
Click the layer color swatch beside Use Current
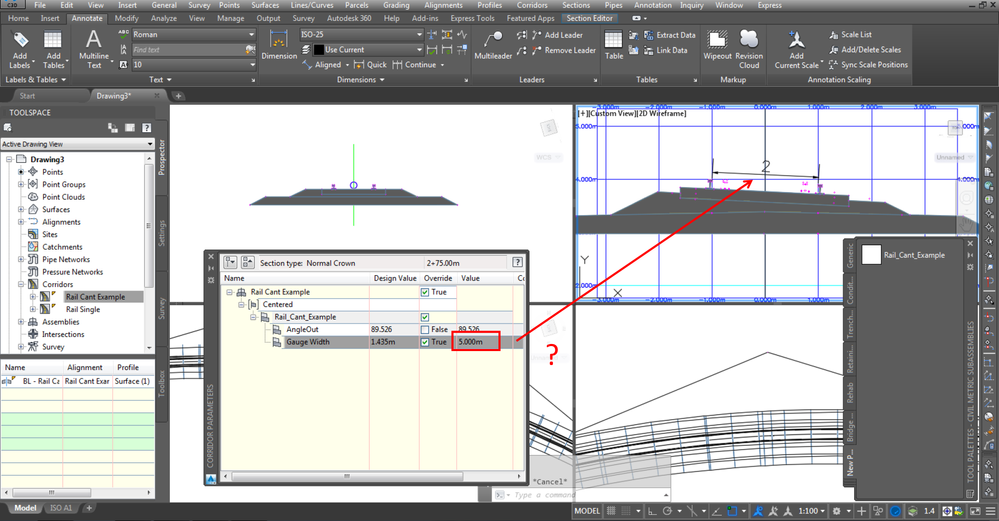click(x=319, y=50)
